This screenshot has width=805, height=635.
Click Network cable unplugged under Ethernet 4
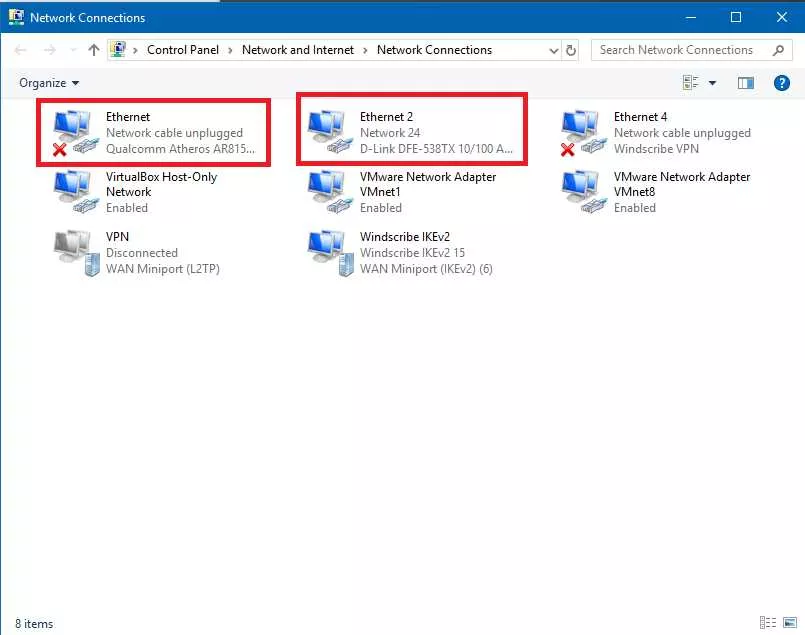[682, 133]
